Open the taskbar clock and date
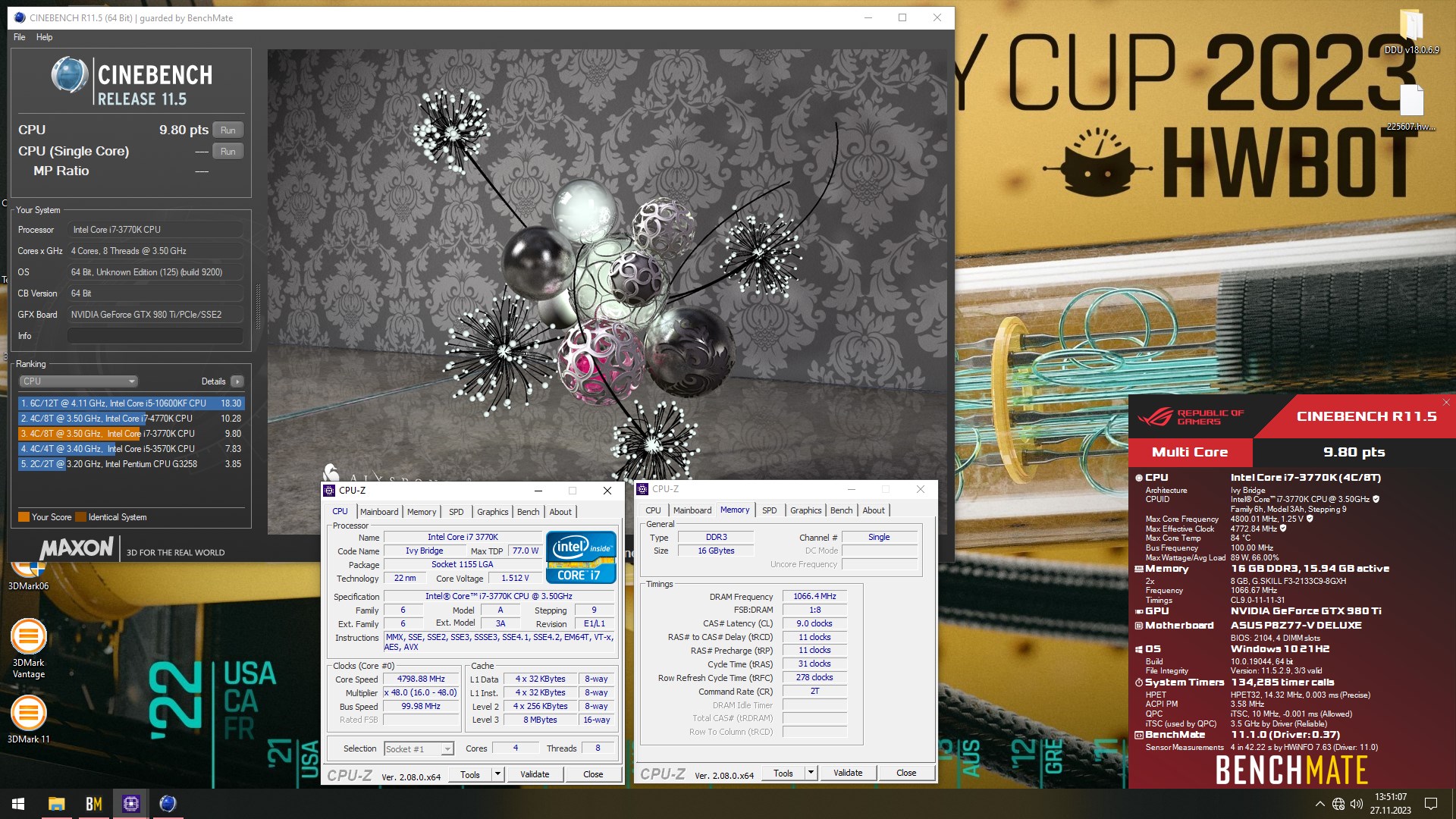Viewport: 1456px width, 819px height. (x=1390, y=804)
